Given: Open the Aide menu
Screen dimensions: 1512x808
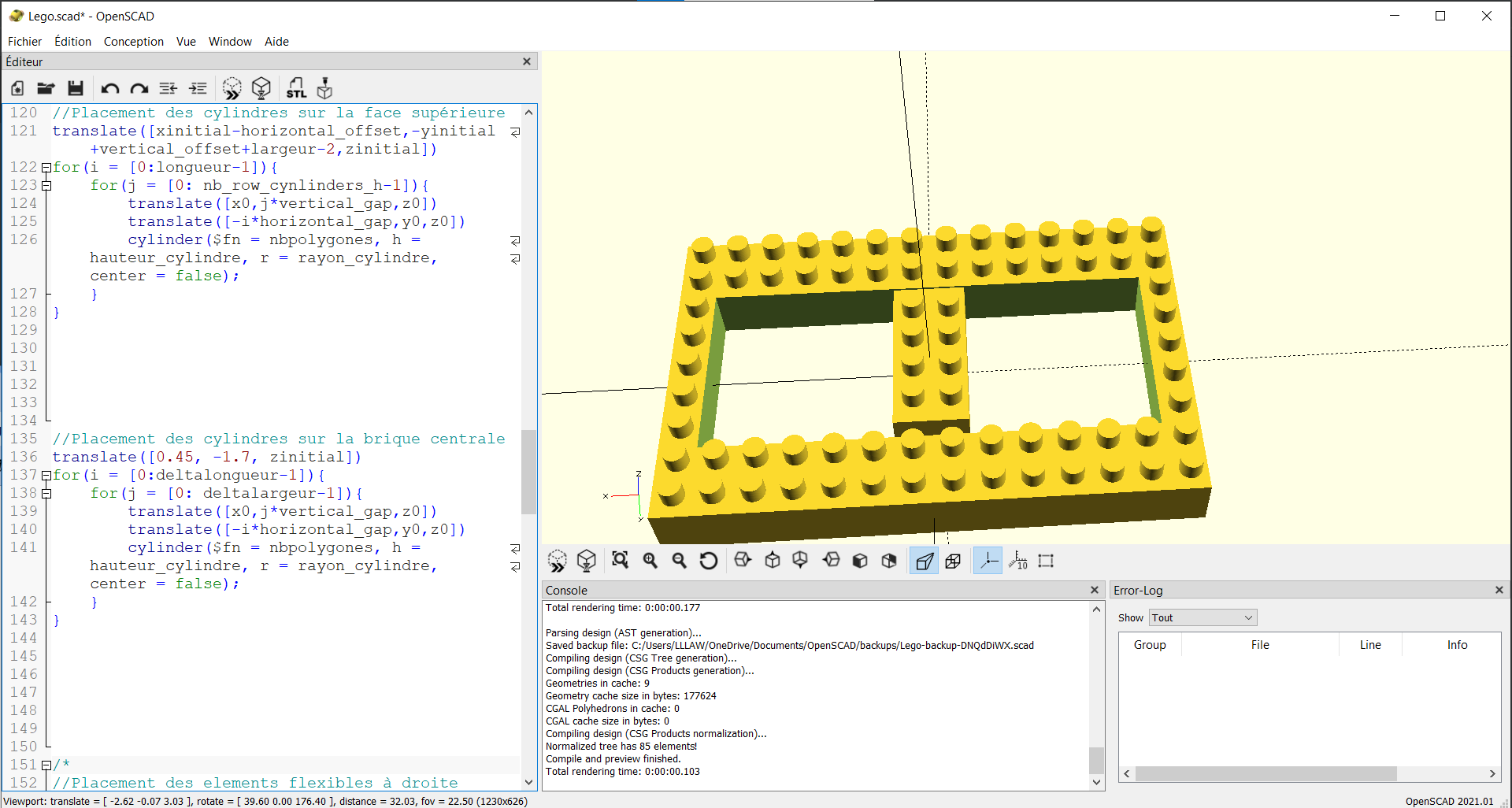Looking at the screenshot, I should [x=276, y=42].
